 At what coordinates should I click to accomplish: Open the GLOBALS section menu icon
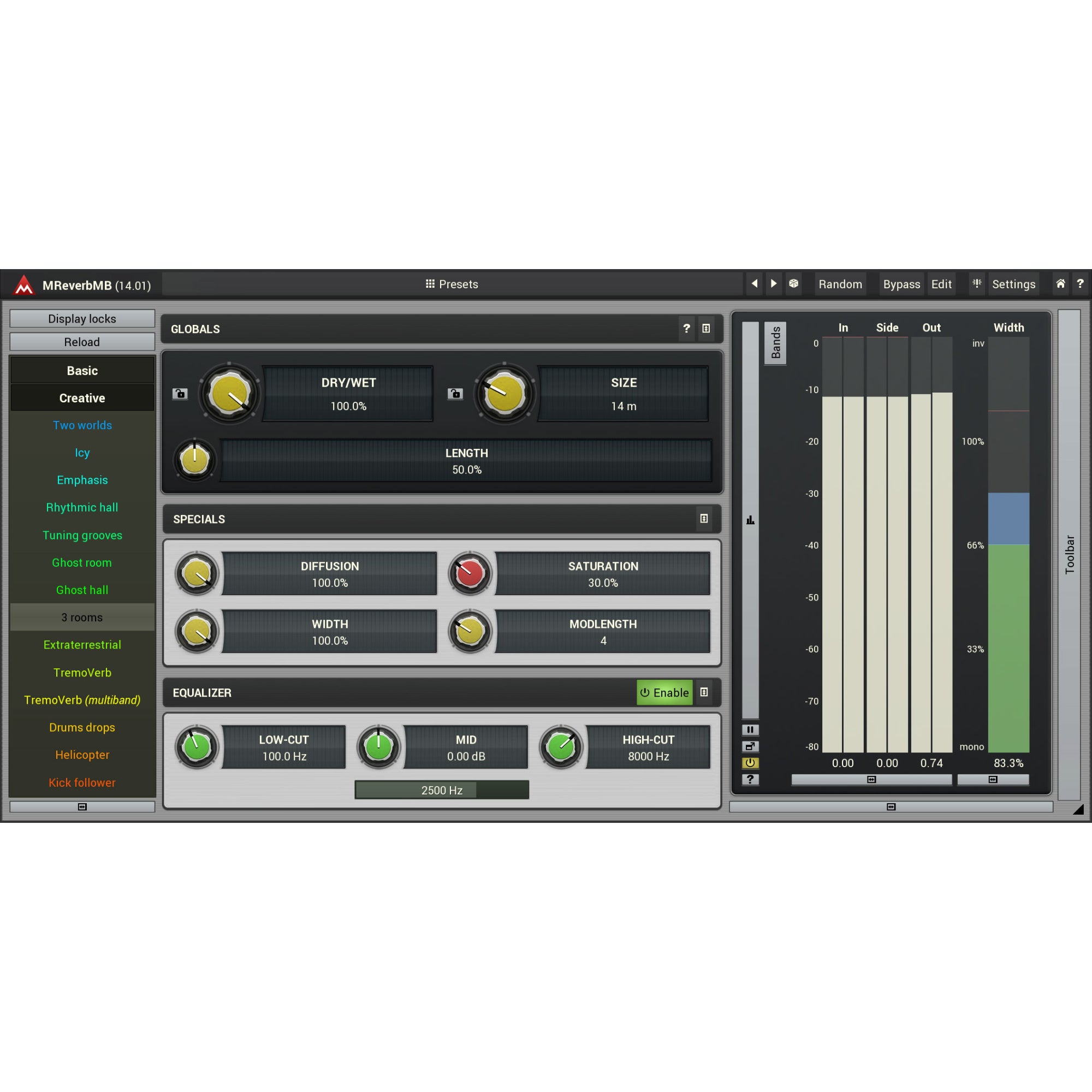pos(706,328)
